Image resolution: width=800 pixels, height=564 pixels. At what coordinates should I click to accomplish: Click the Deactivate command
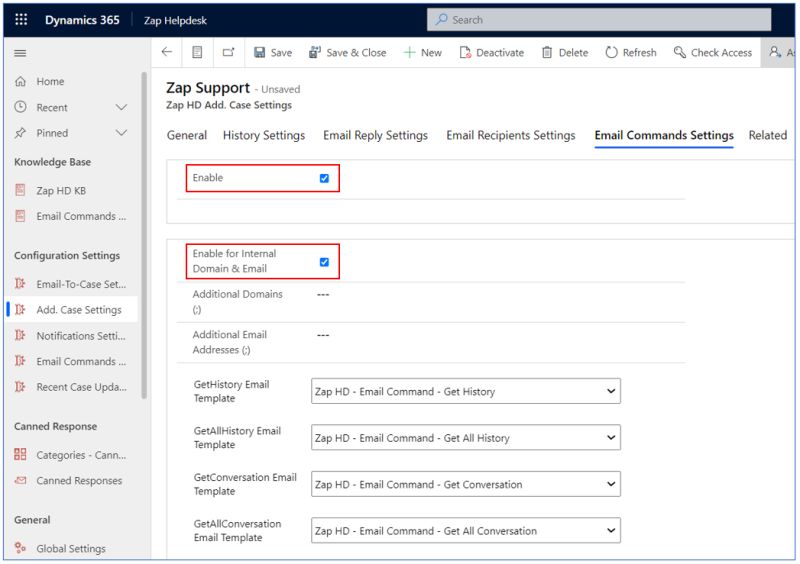[x=492, y=53]
